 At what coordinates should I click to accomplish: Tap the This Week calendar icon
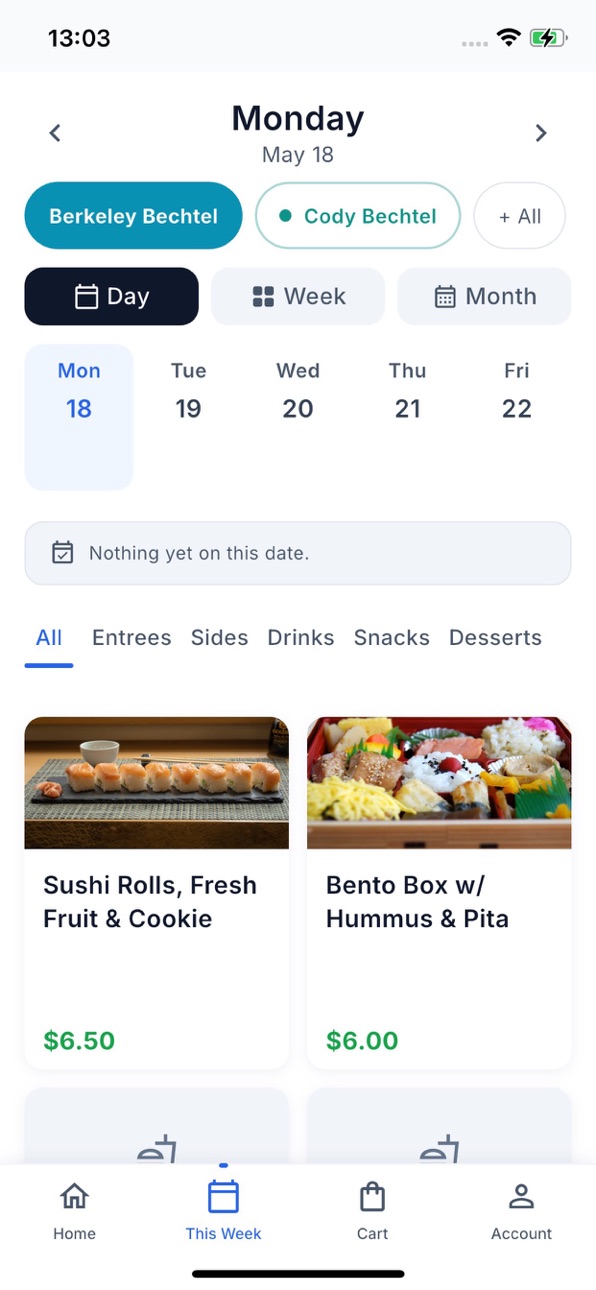223,1196
